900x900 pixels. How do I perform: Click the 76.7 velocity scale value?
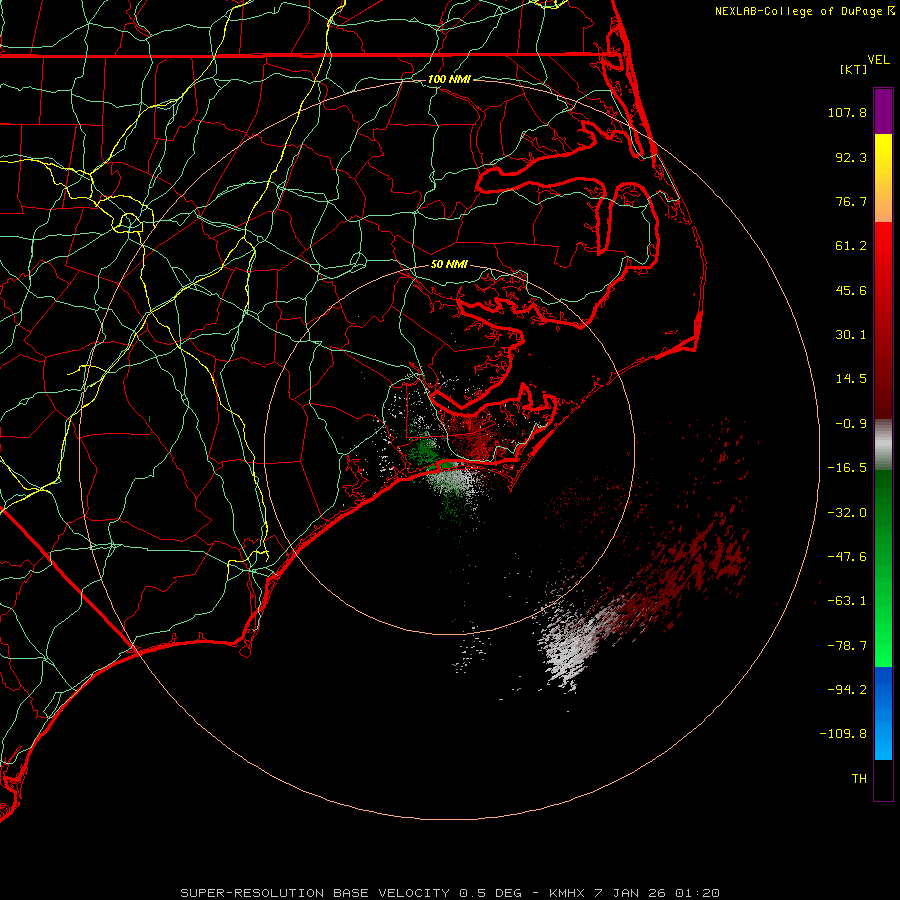pyautogui.click(x=851, y=201)
